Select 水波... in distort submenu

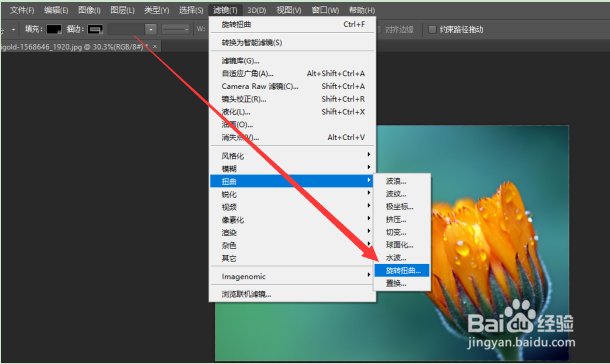click(402, 258)
